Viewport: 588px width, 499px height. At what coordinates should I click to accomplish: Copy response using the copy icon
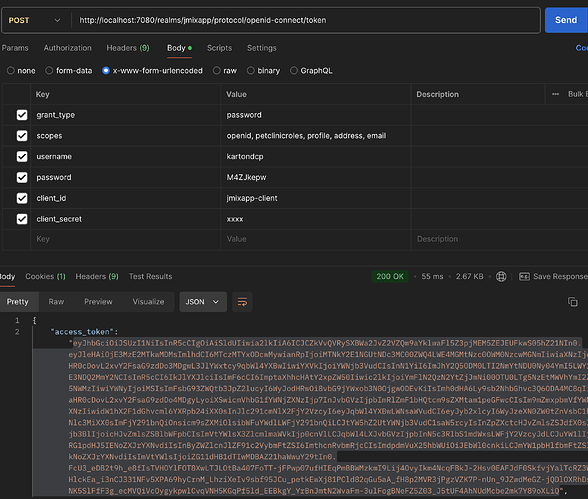(573, 302)
